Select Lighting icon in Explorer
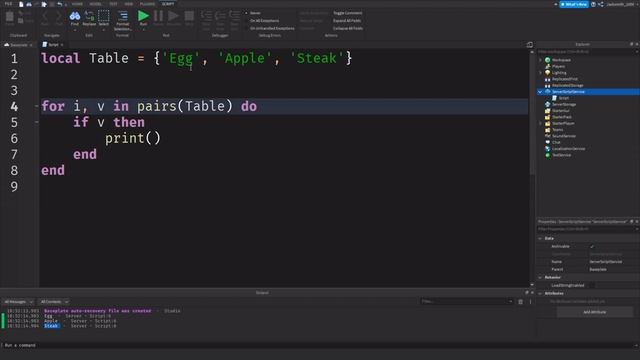This screenshot has width=640, height=360. 548,73
